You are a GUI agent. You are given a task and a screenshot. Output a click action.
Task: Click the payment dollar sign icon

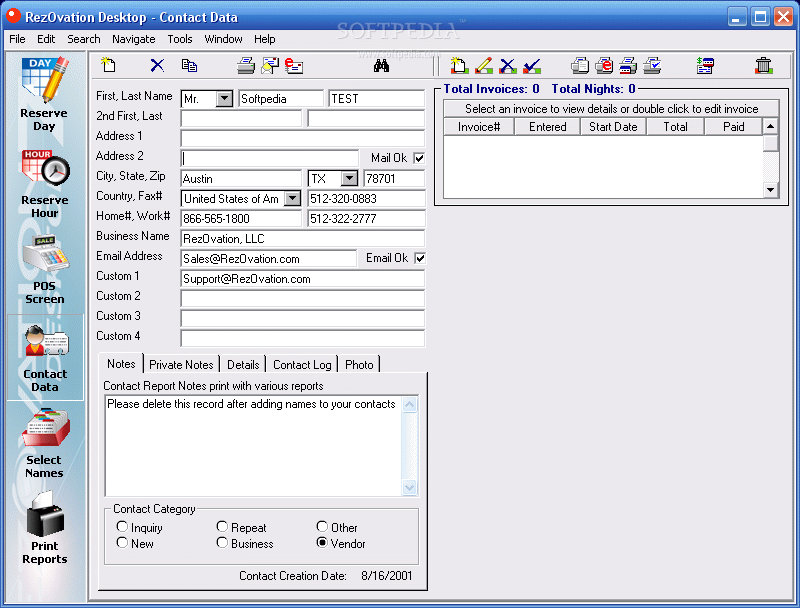pyautogui.click(x=705, y=65)
